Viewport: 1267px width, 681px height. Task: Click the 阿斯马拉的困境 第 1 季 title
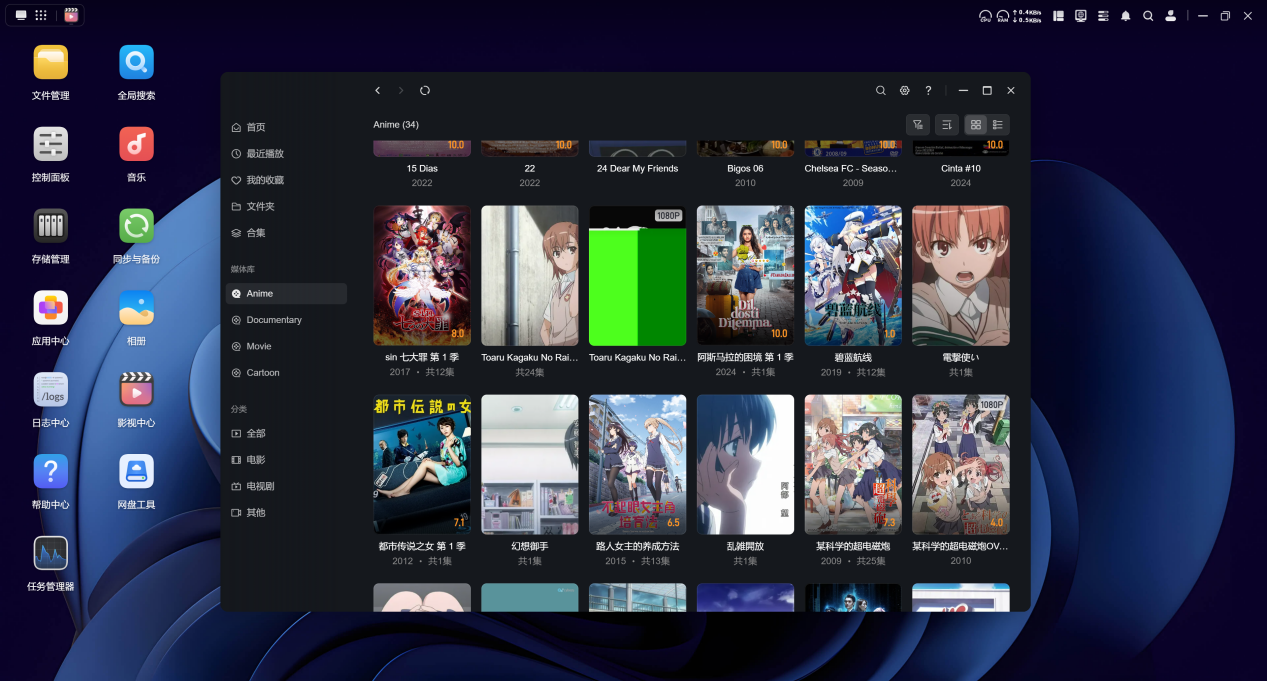[x=746, y=357]
